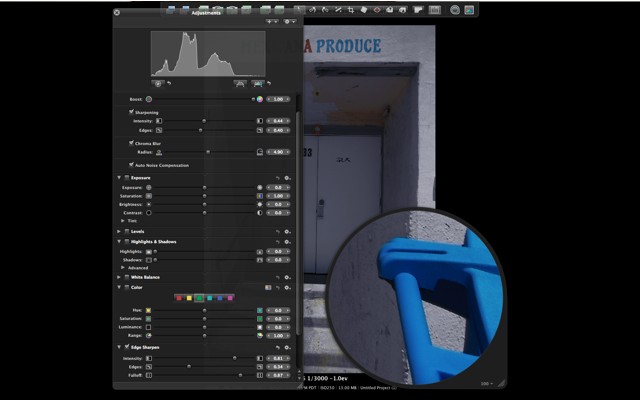This screenshot has width=640, height=400.
Task: Click the auto levels separate RGB button
Action: tap(257, 83)
